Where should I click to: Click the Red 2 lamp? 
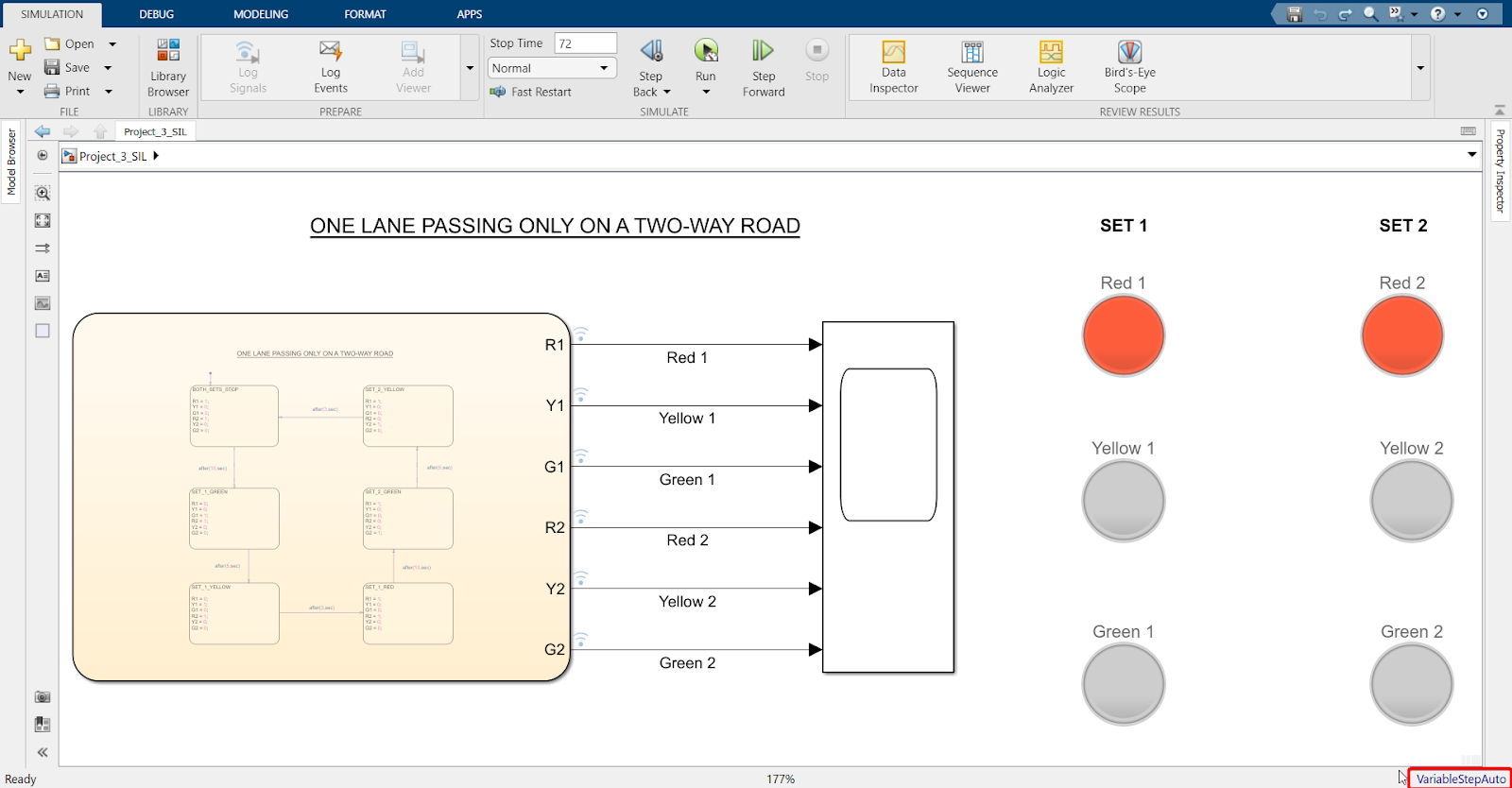point(1402,335)
